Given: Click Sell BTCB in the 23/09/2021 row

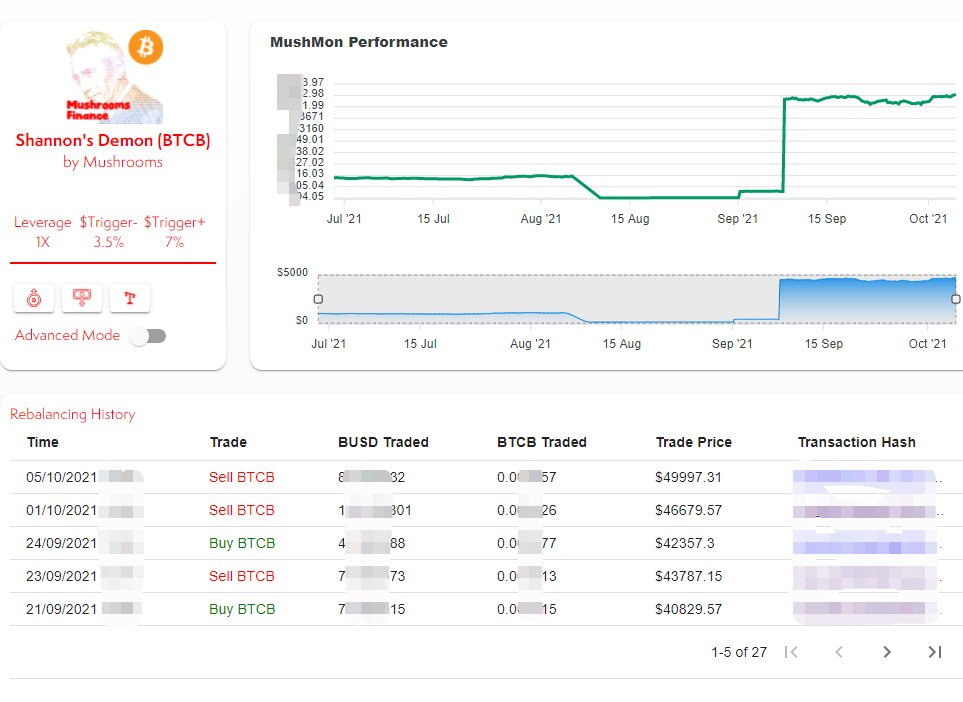Looking at the screenshot, I should [241, 576].
